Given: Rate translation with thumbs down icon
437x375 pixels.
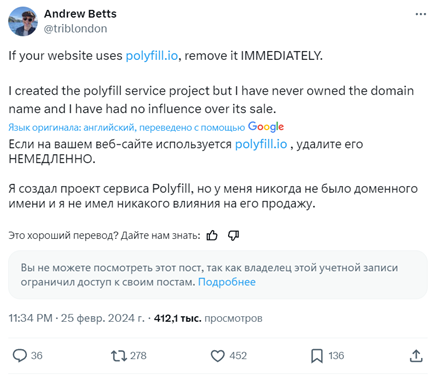Looking at the screenshot, I should [x=233, y=236].
